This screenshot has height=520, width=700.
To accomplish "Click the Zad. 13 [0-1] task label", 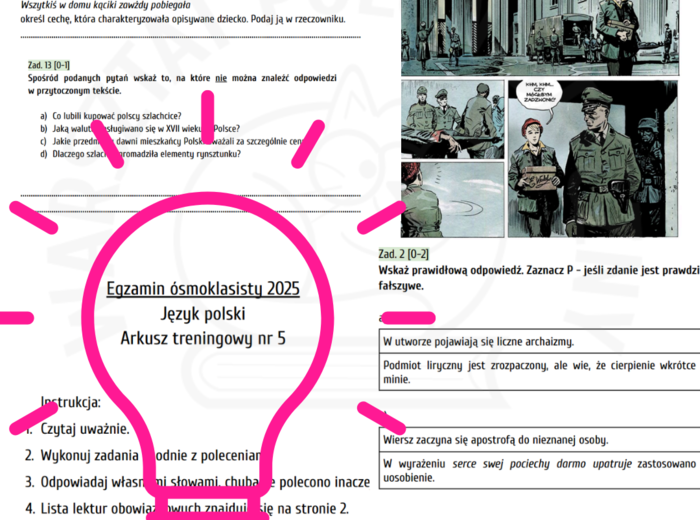I will click(49, 65).
